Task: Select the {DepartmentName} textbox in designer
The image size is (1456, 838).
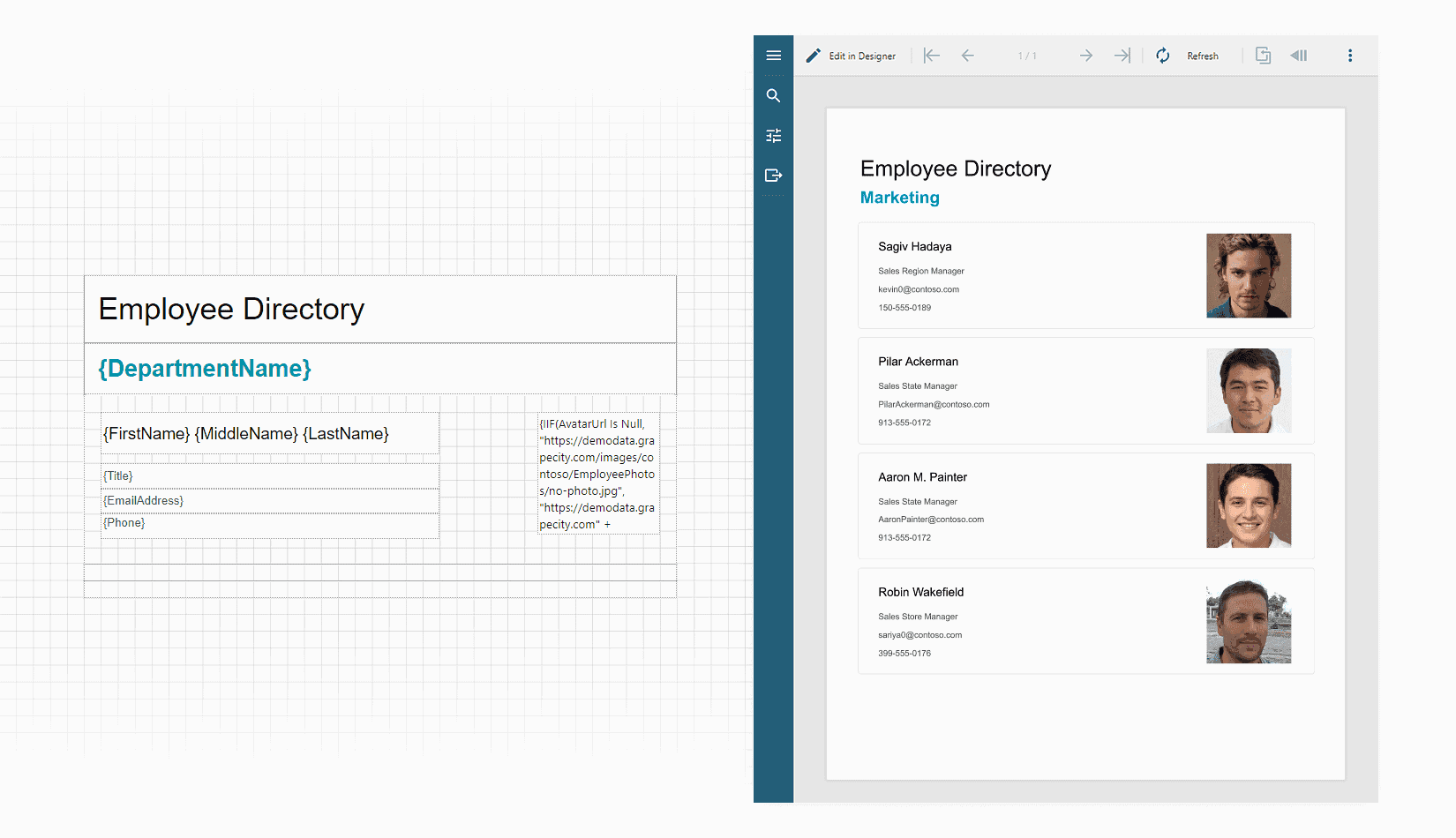Action: point(380,369)
